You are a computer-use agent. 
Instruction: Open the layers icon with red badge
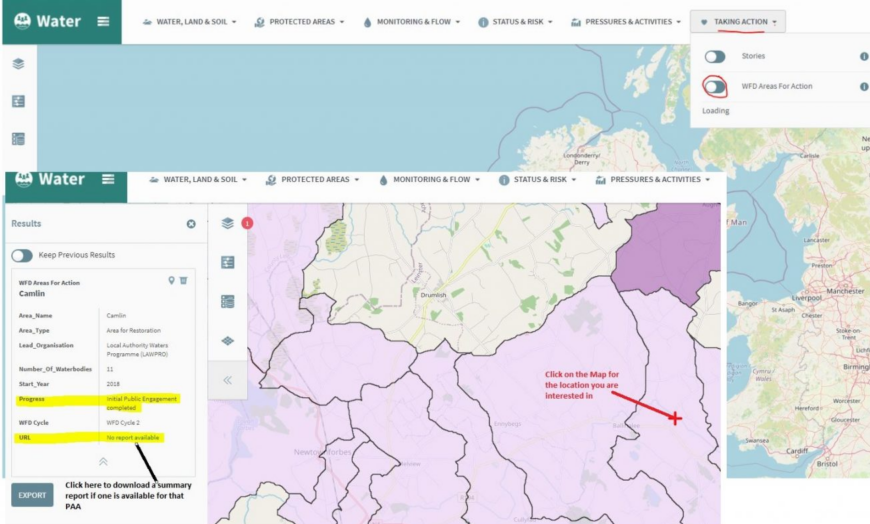coord(229,223)
